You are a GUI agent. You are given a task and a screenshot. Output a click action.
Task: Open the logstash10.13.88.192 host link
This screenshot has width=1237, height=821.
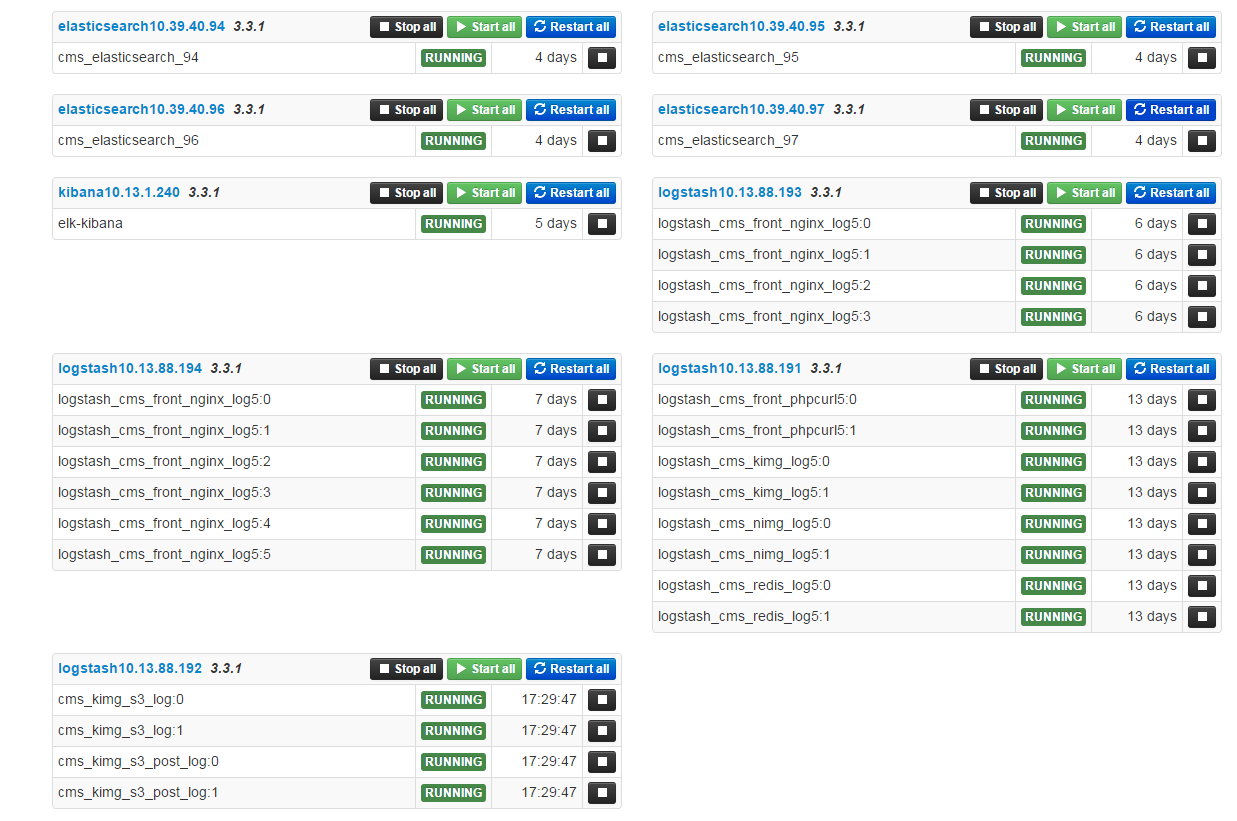tap(130, 668)
